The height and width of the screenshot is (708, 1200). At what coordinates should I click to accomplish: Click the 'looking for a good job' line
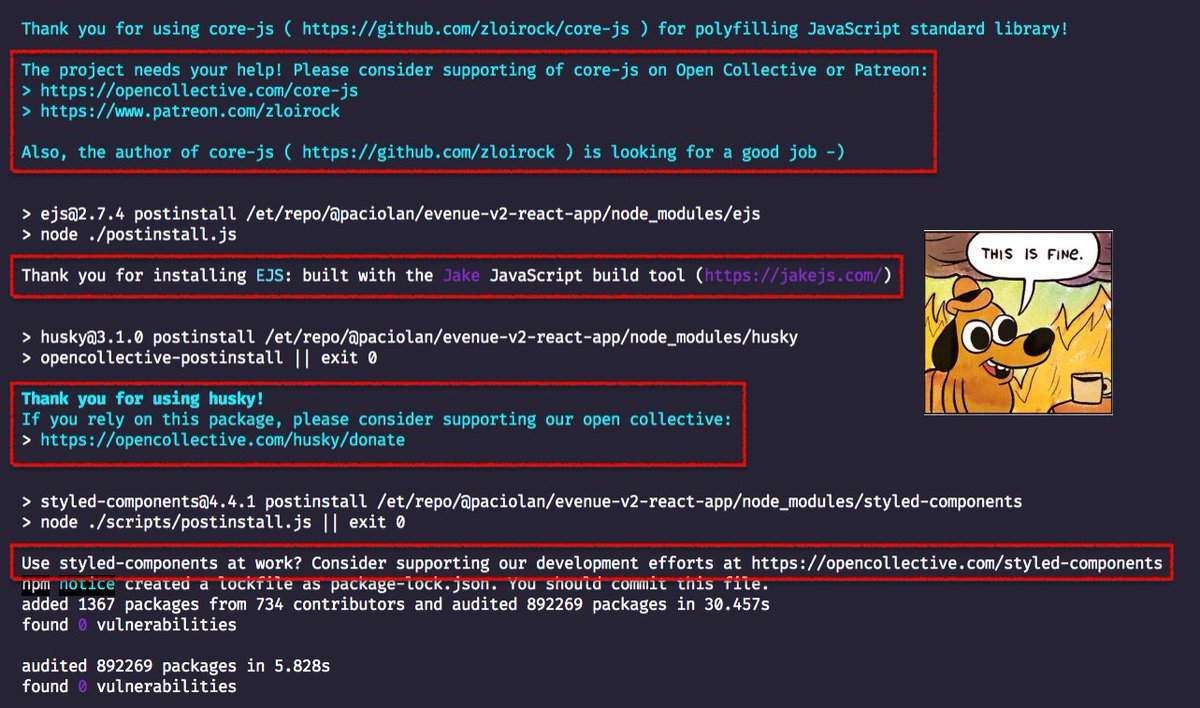tap(433, 152)
